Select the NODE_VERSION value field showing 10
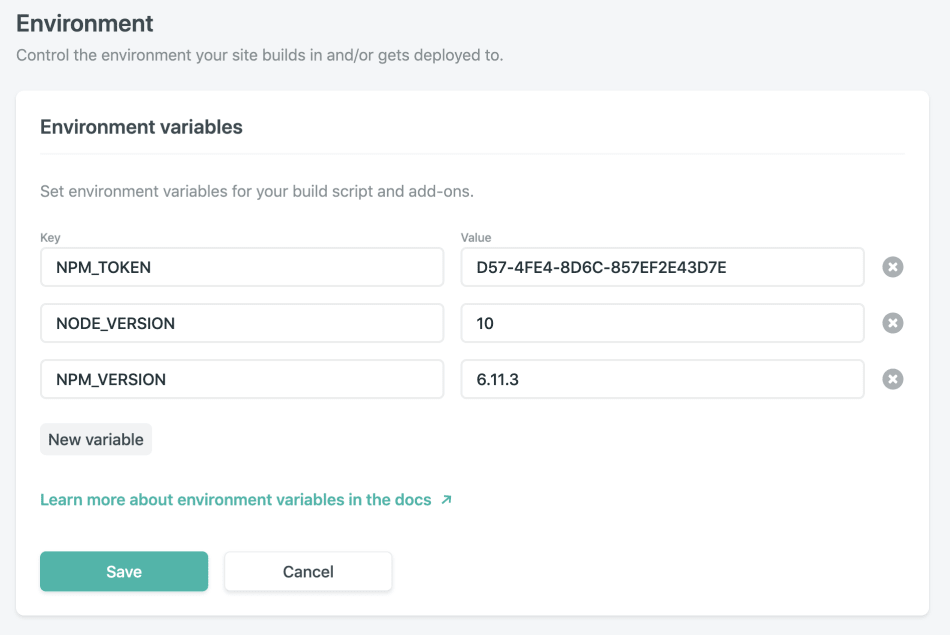This screenshot has width=950, height=635. (x=662, y=323)
